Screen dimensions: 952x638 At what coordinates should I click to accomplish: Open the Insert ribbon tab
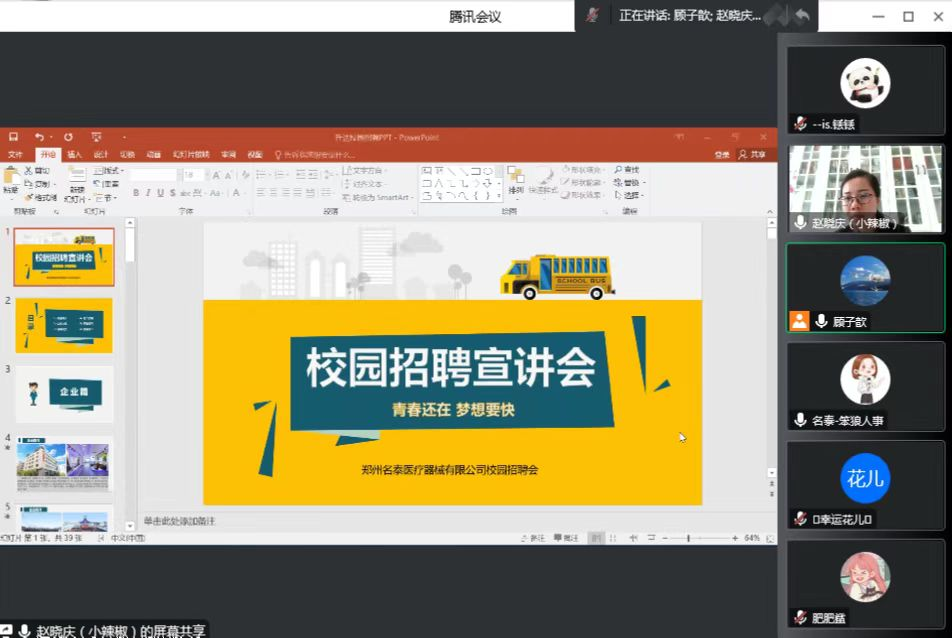[74, 155]
